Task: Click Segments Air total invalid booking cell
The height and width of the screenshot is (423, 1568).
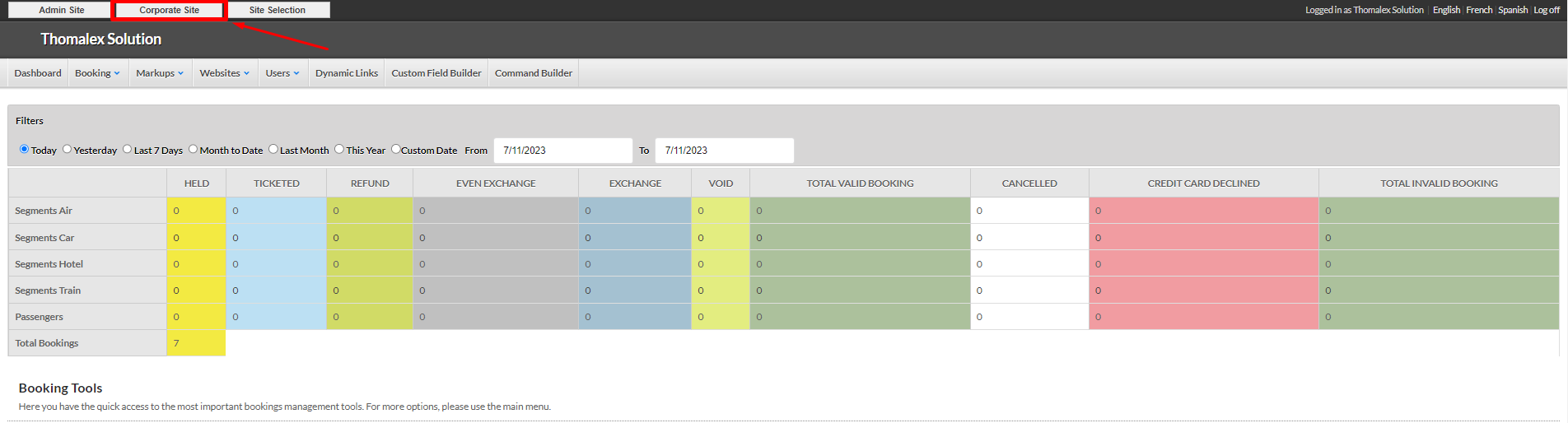Action: coord(1439,211)
